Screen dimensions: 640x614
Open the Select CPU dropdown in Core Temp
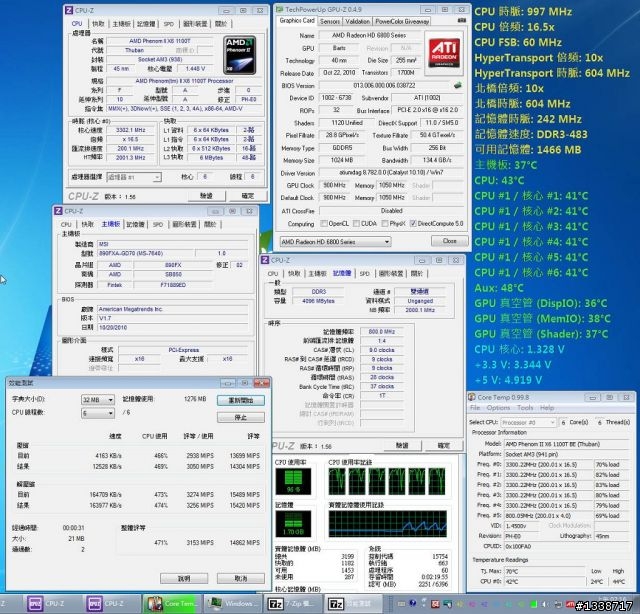coord(528,423)
